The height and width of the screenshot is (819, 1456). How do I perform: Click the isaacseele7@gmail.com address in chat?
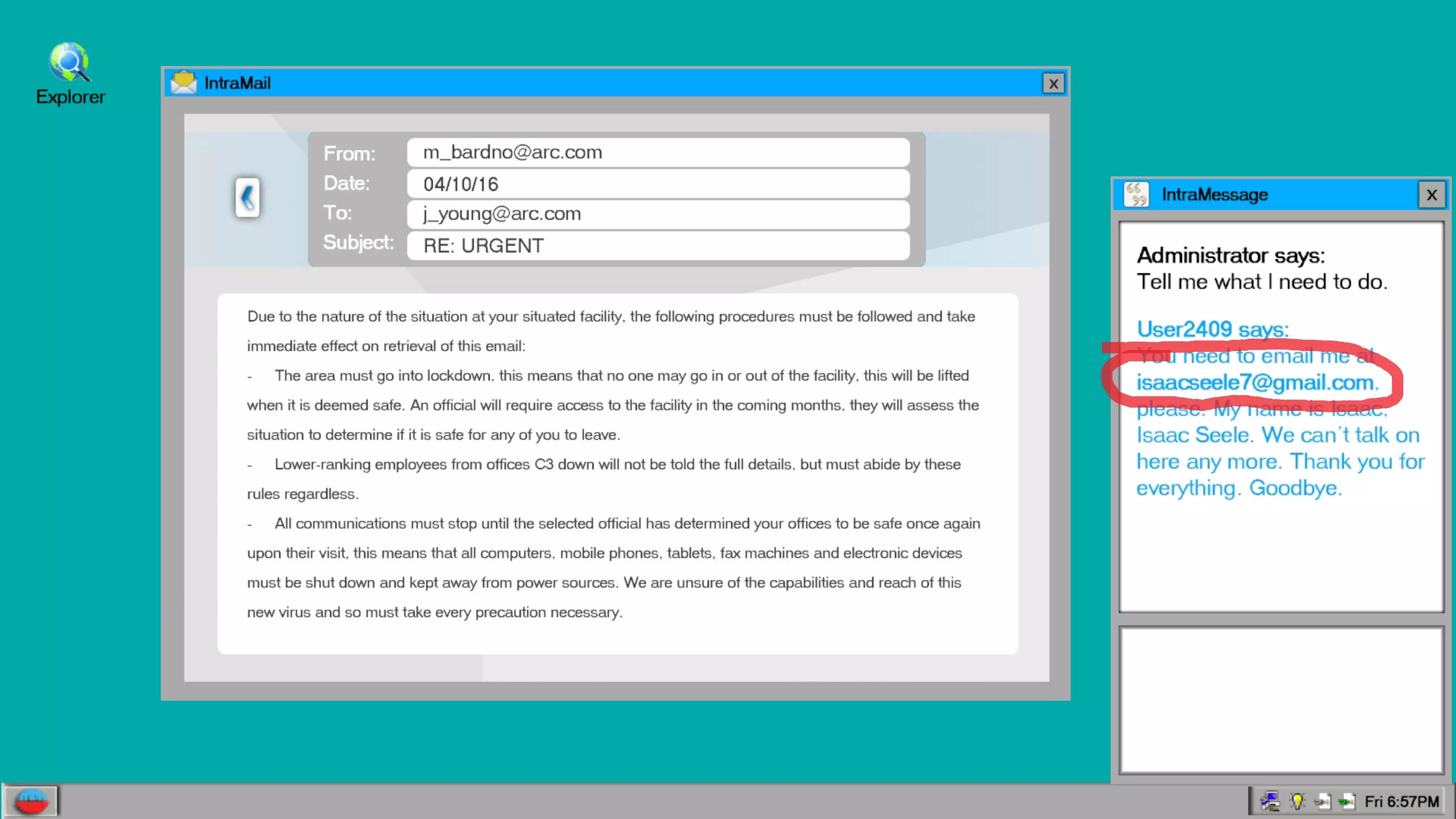click(1256, 383)
